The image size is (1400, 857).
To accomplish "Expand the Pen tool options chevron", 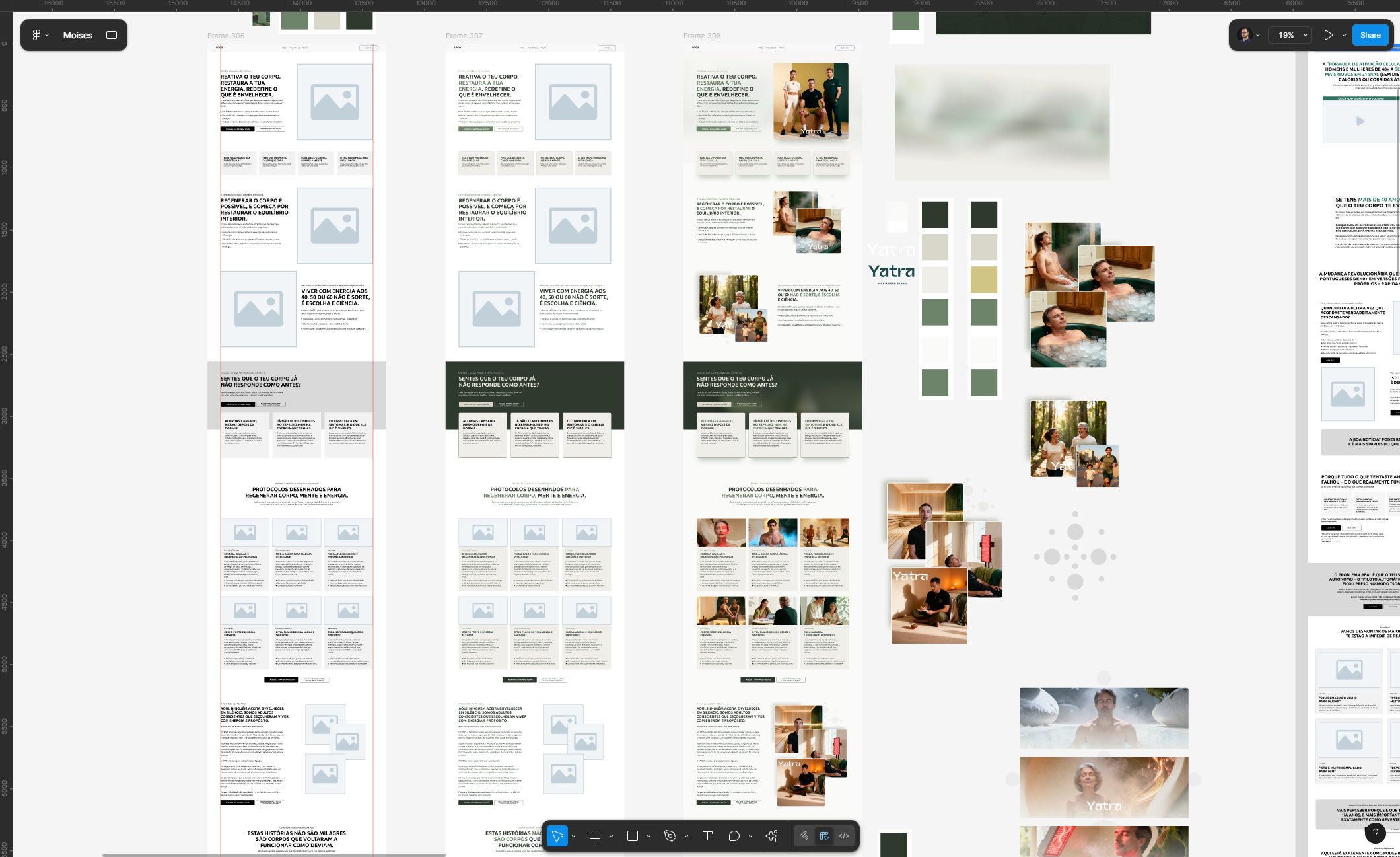I will pyautogui.click(x=686, y=837).
